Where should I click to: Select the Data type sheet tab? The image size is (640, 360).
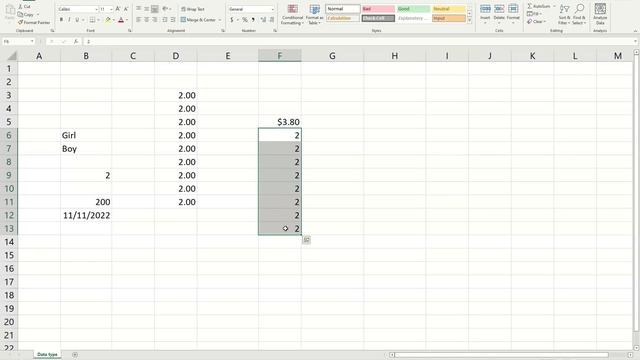(x=47, y=354)
